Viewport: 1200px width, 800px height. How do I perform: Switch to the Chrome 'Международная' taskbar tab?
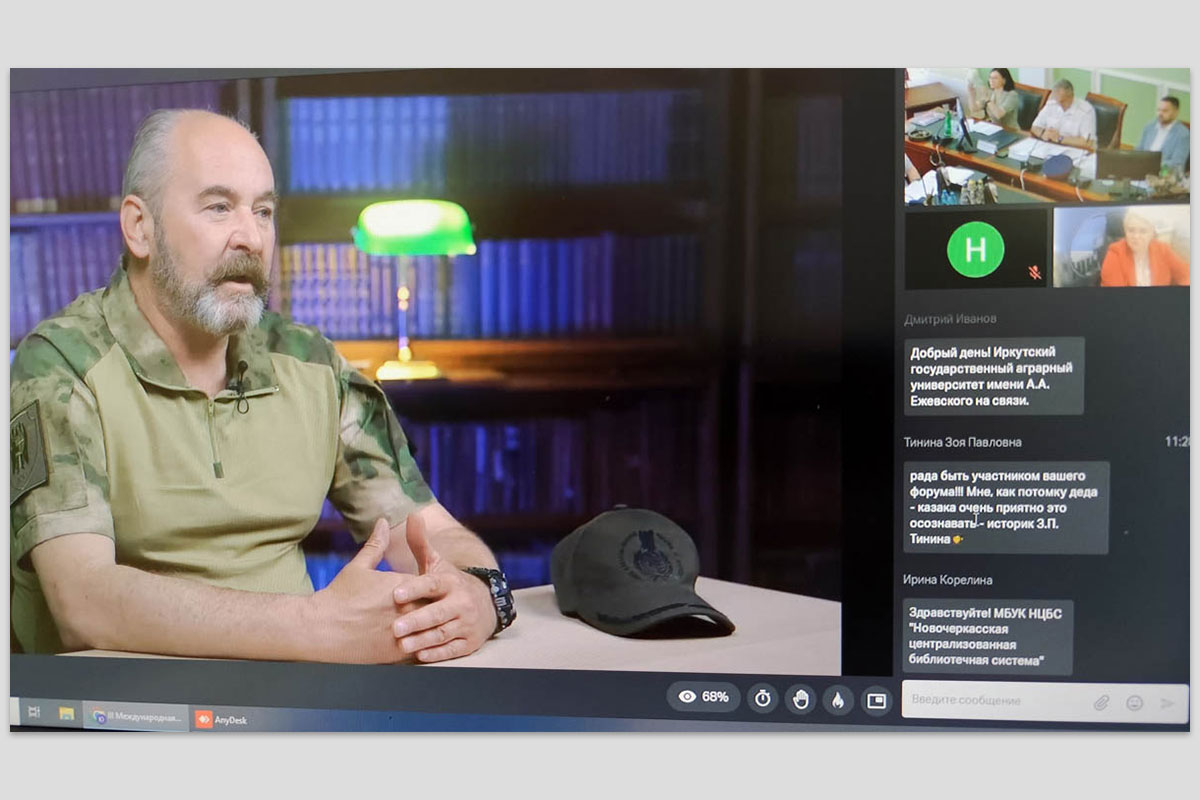(136, 716)
